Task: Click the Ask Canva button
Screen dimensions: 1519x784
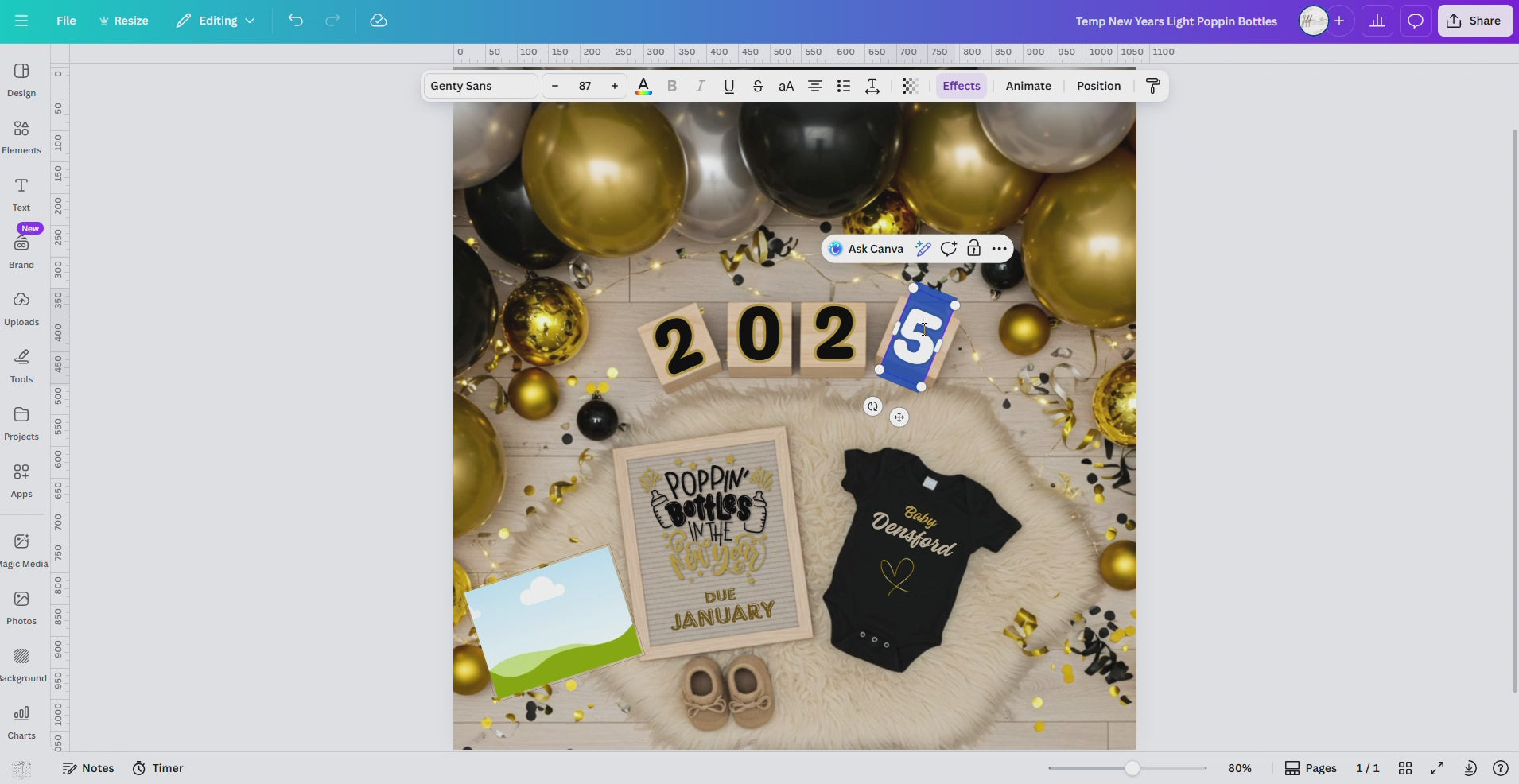Action: click(x=866, y=248)
